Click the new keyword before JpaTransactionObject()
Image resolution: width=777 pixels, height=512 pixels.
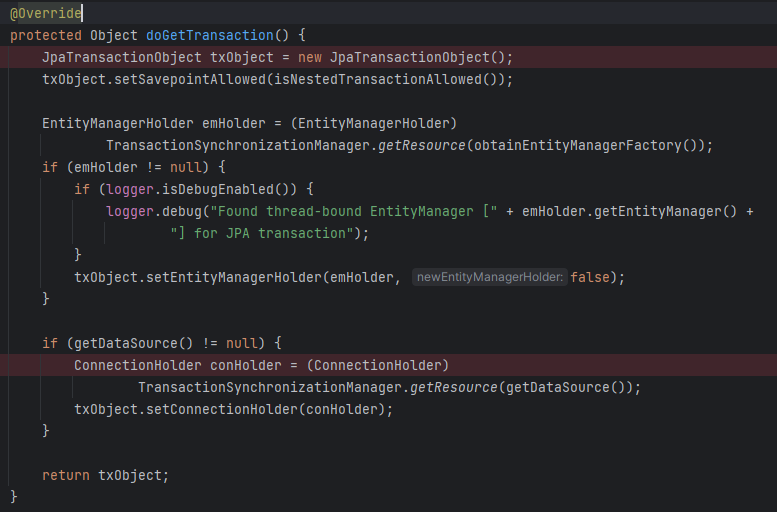[310, 57]
